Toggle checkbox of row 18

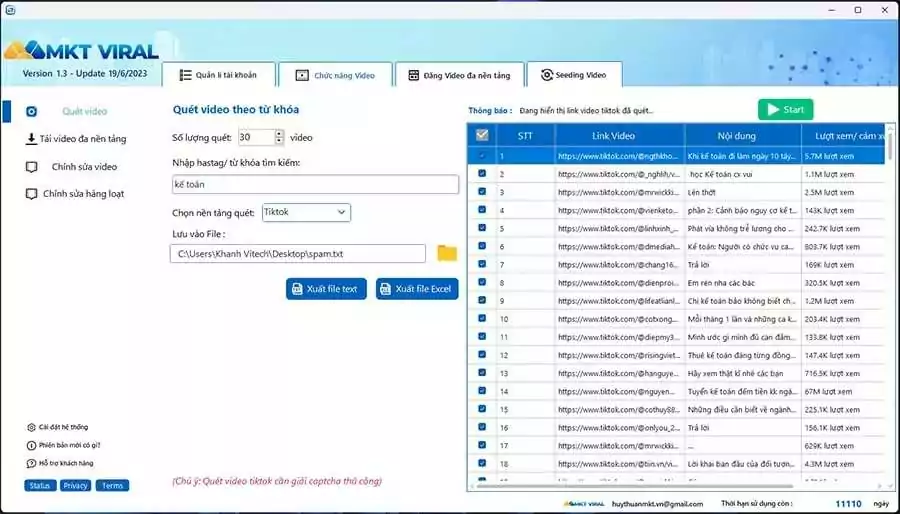482,464
